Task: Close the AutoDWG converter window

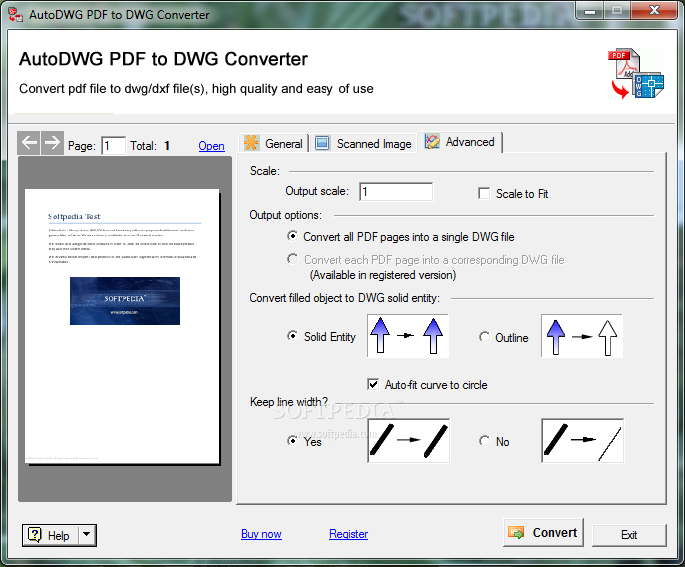Action: pos(654,10)
